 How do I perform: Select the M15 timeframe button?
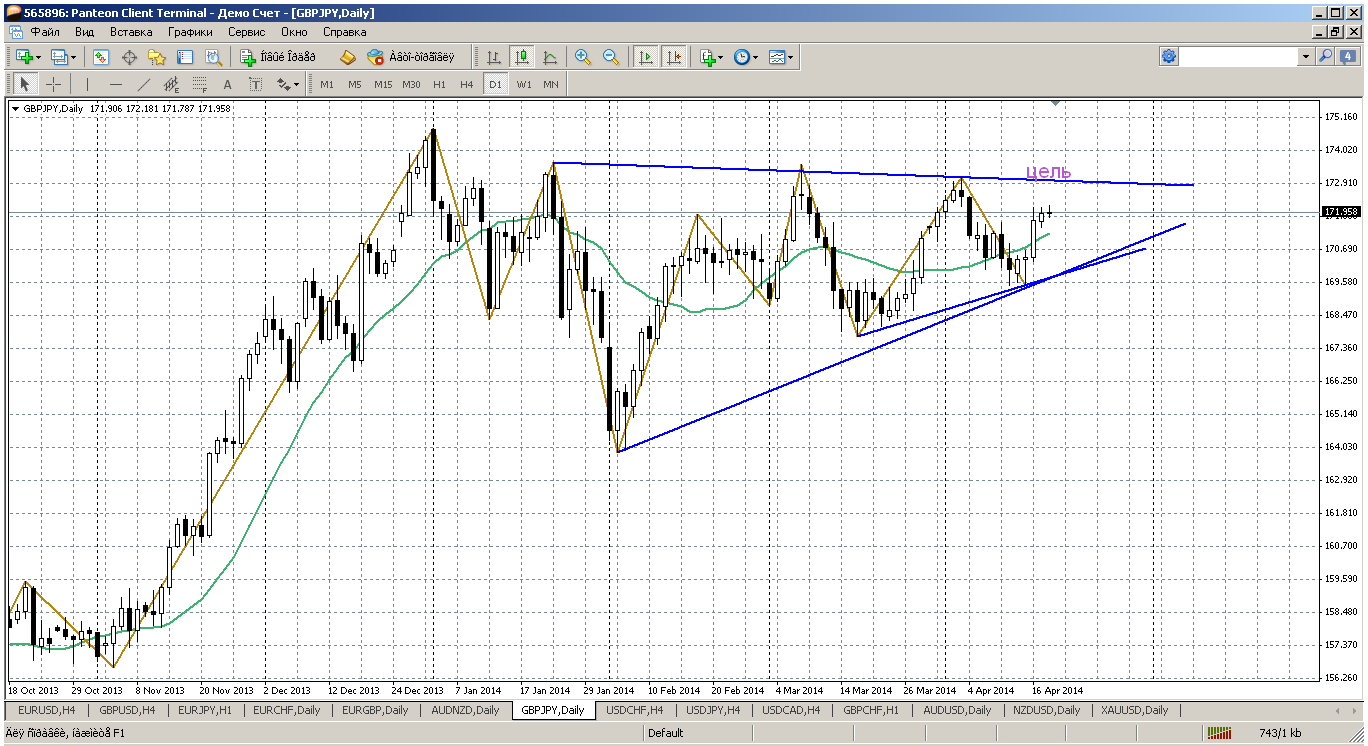coord(383,84)
